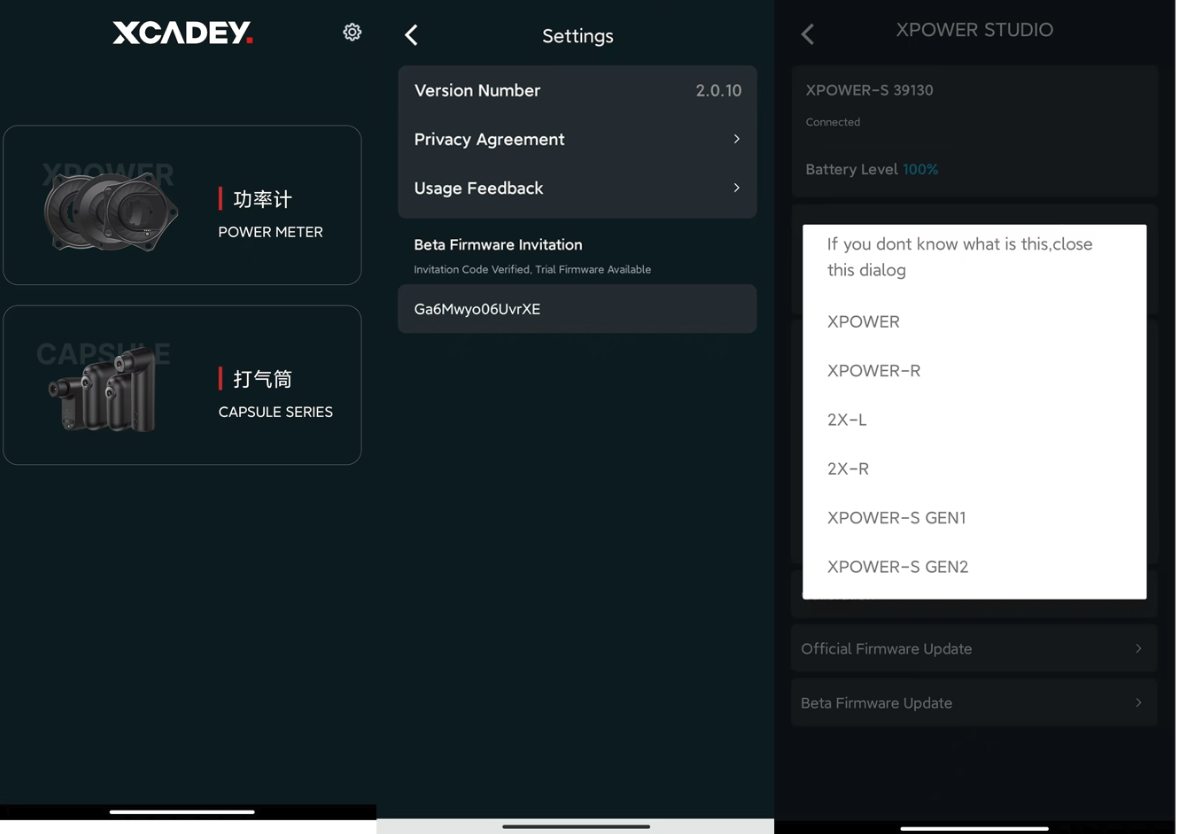The image size is (1177, 834).
Task: Open Official Firmware Update chevron
Action: (1138, 649)
